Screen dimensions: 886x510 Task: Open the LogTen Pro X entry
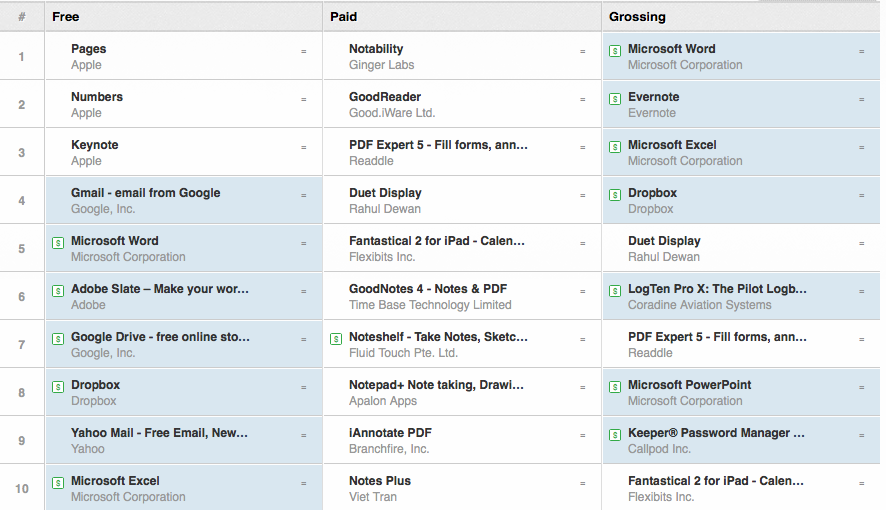click(x=718, y=289)
